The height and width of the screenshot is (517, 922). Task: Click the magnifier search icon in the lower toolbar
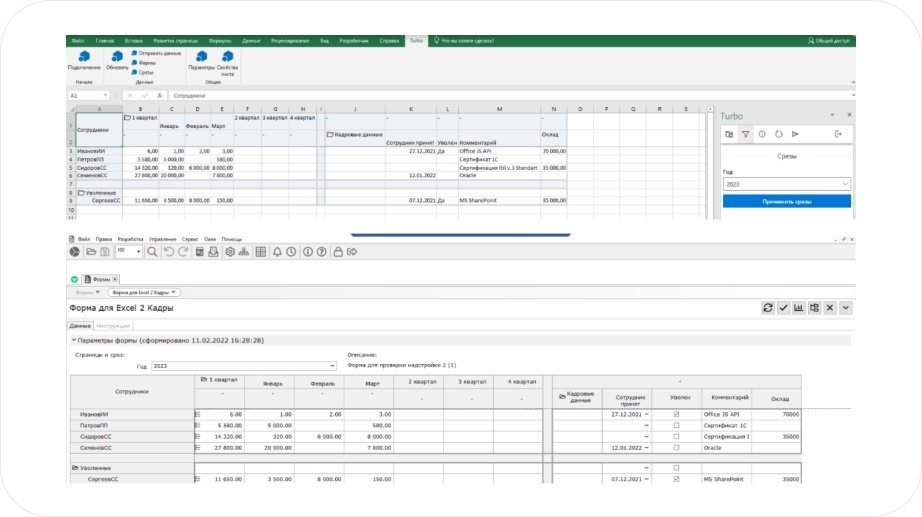tap(153, 252)
